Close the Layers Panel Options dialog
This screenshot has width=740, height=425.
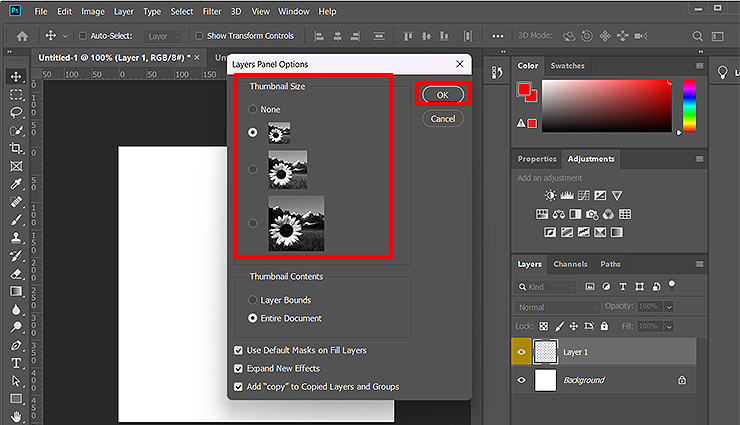(x=460, y=64)
